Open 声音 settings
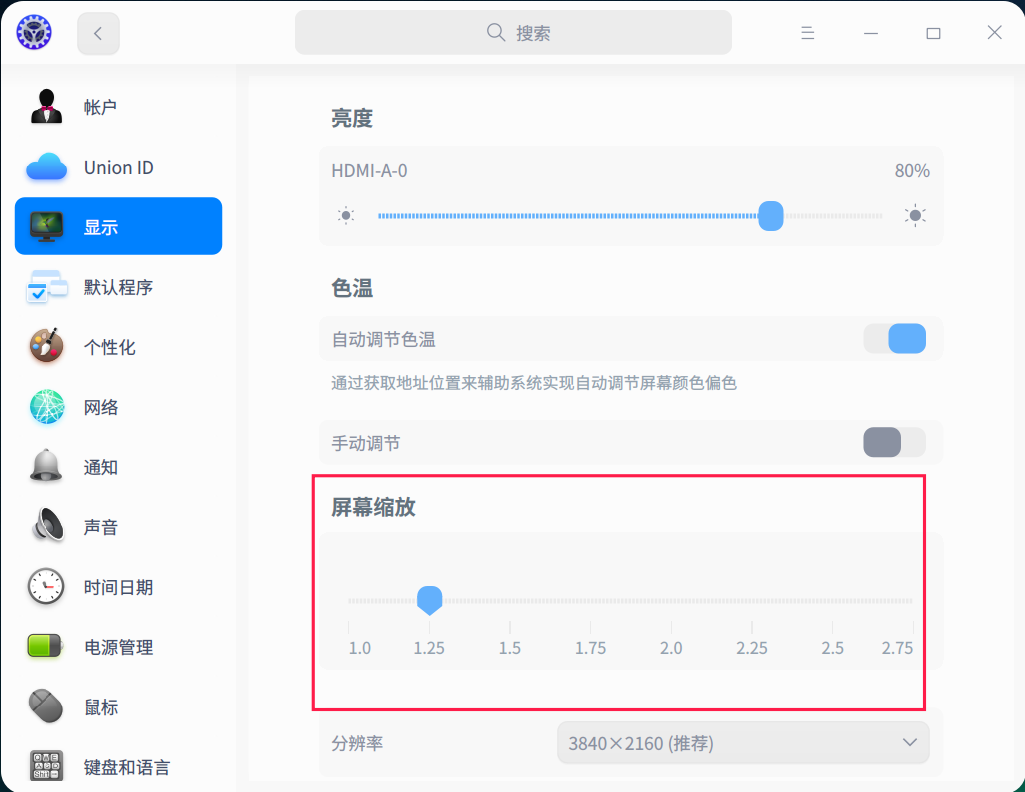Image resolution: width=1025 pixels, height=792 pixels. [118, 527]
